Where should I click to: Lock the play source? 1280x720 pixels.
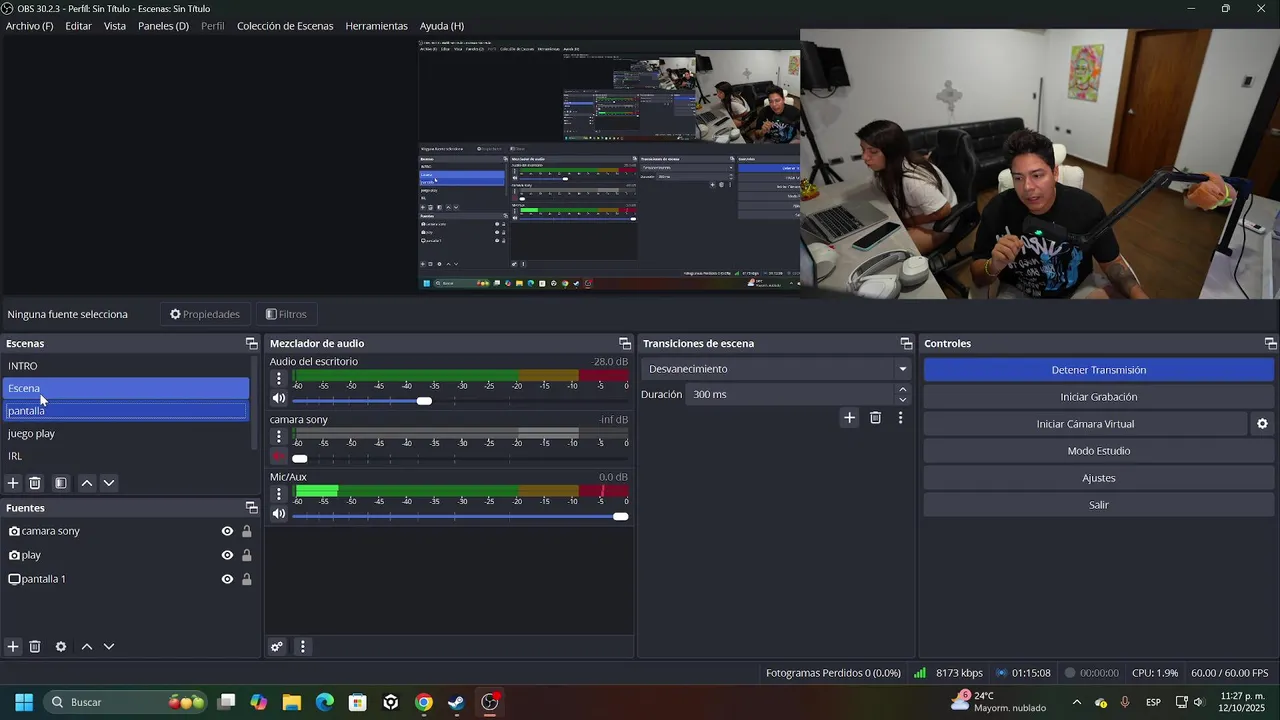coord(246,555)
